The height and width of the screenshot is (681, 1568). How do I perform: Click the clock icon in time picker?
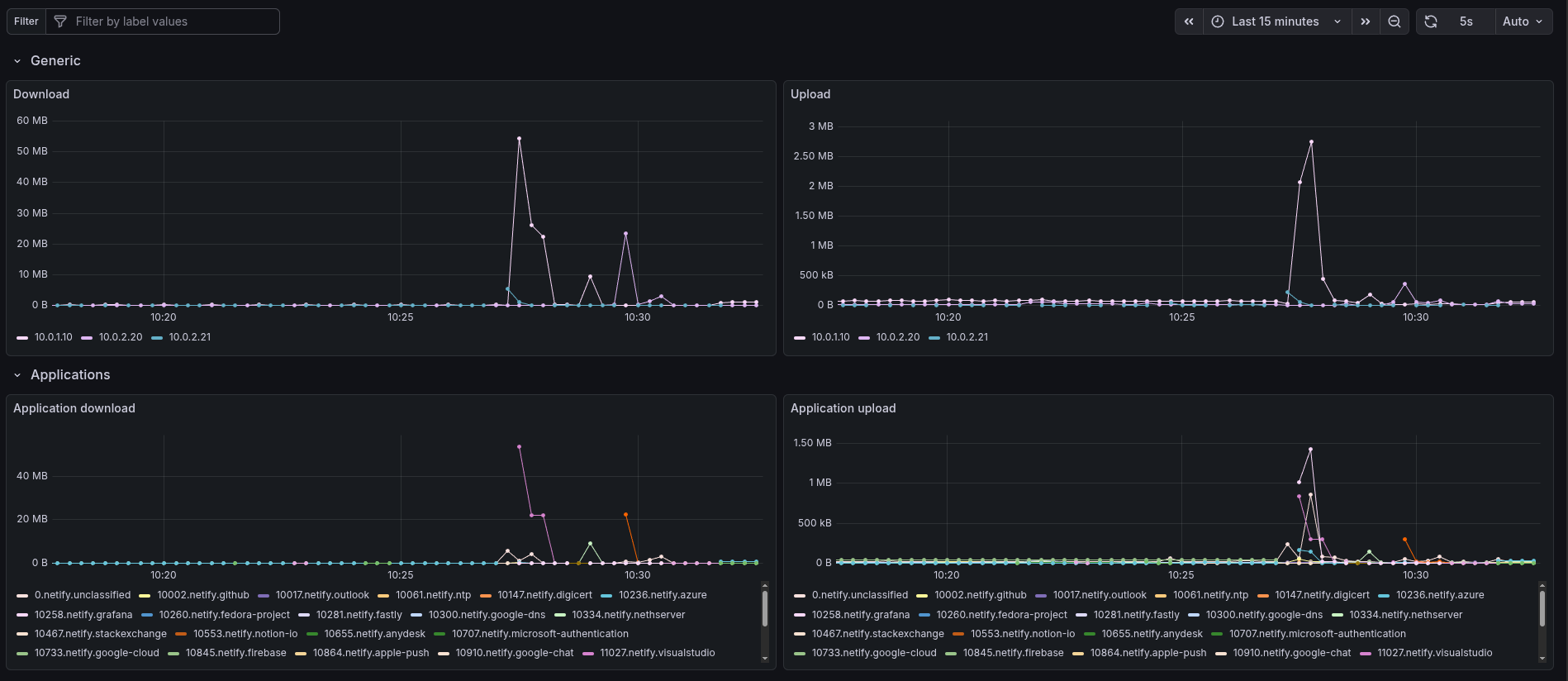1218,21
